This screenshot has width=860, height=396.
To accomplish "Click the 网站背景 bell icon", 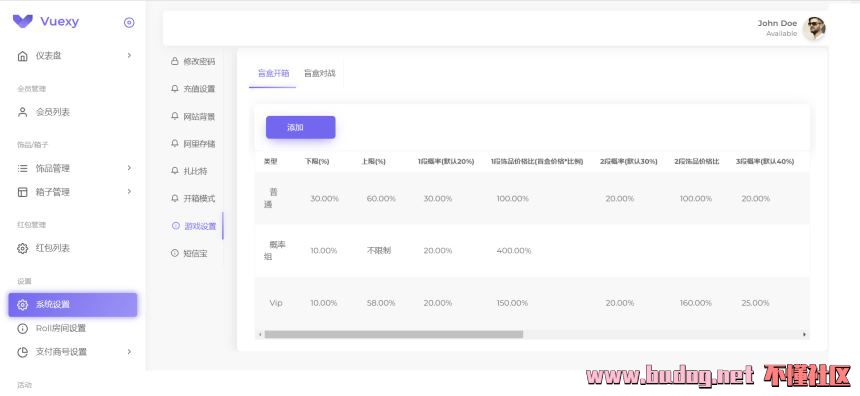I will (x=174, y=116).
